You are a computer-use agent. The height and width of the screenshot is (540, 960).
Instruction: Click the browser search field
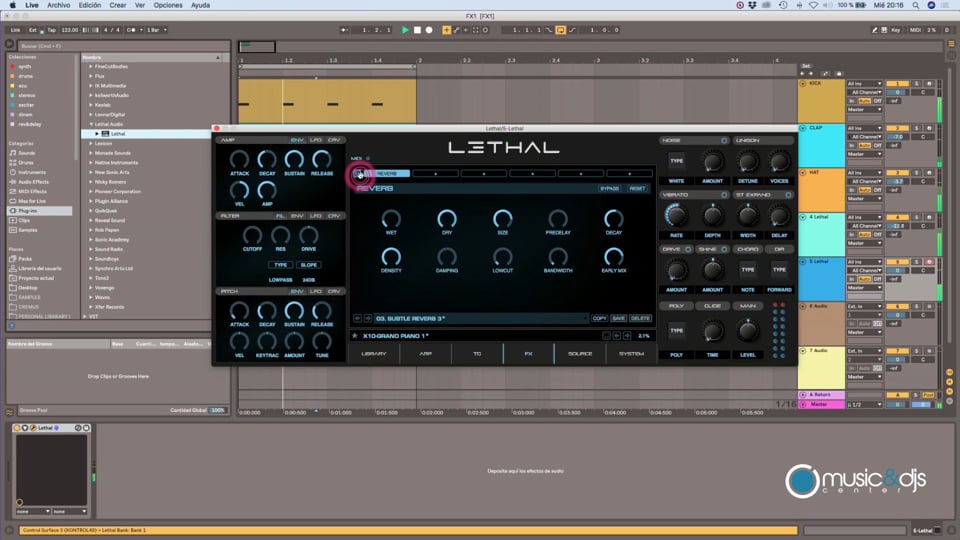(122, 46)
